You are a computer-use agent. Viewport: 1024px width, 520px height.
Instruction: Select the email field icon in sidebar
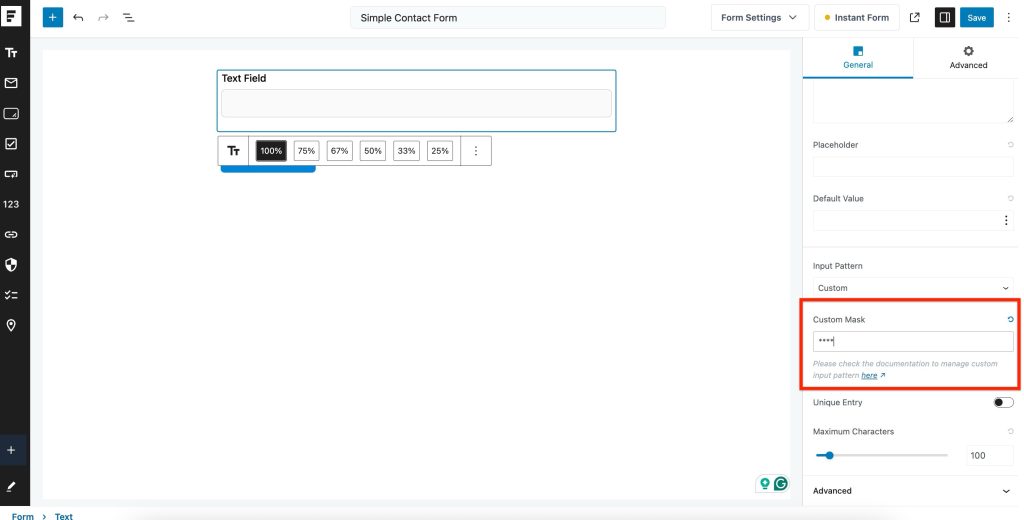11,83
